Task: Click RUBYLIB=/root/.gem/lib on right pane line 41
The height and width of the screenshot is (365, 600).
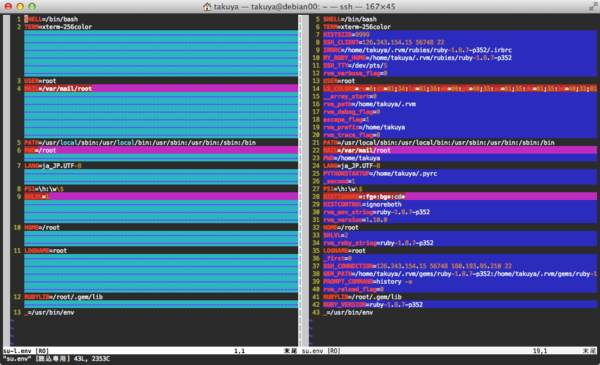Action: point(362,297)
